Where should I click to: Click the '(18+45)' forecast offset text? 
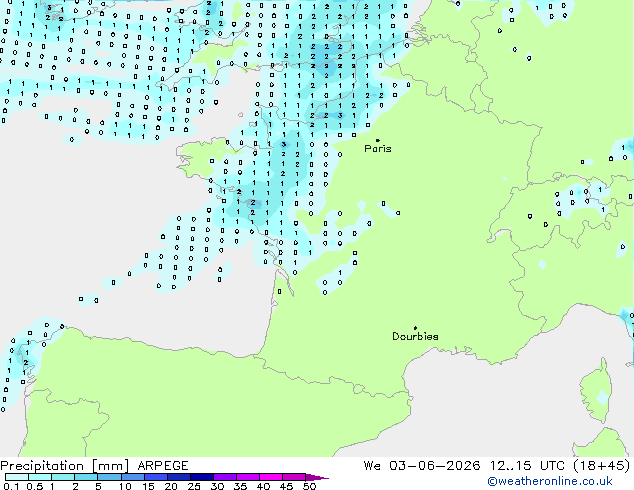[602, 466]
